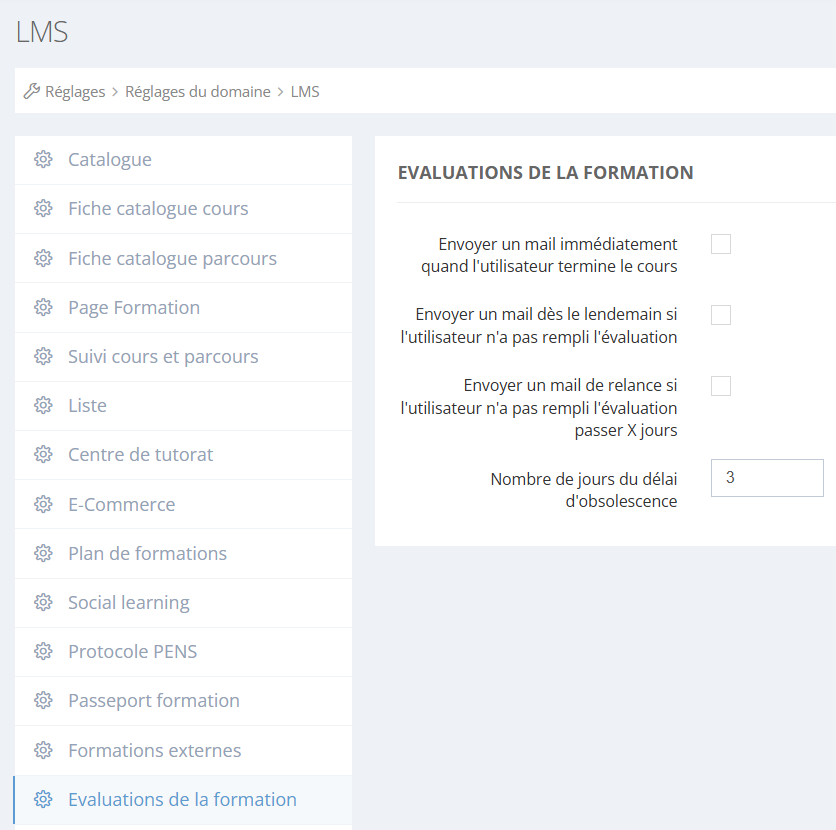Open the Fiche catalogue cours settings
836x830 pixels.
pos(158,209)
